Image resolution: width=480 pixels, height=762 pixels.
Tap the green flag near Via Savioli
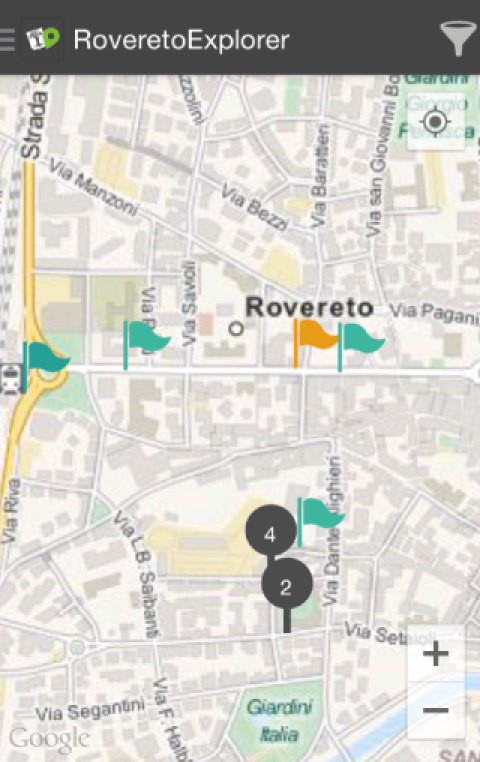[x=146, y=345]
